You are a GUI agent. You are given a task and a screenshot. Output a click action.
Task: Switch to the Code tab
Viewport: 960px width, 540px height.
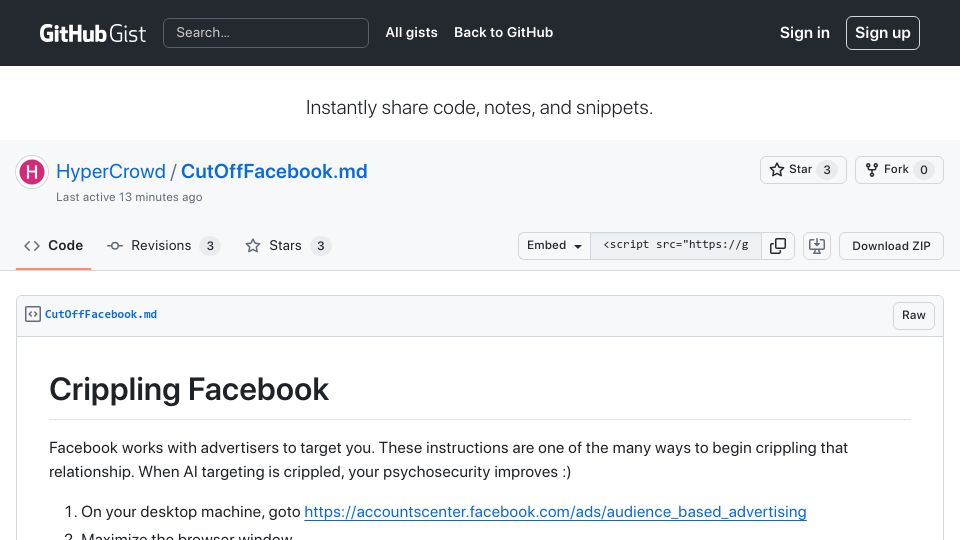(x=53, y=246)
